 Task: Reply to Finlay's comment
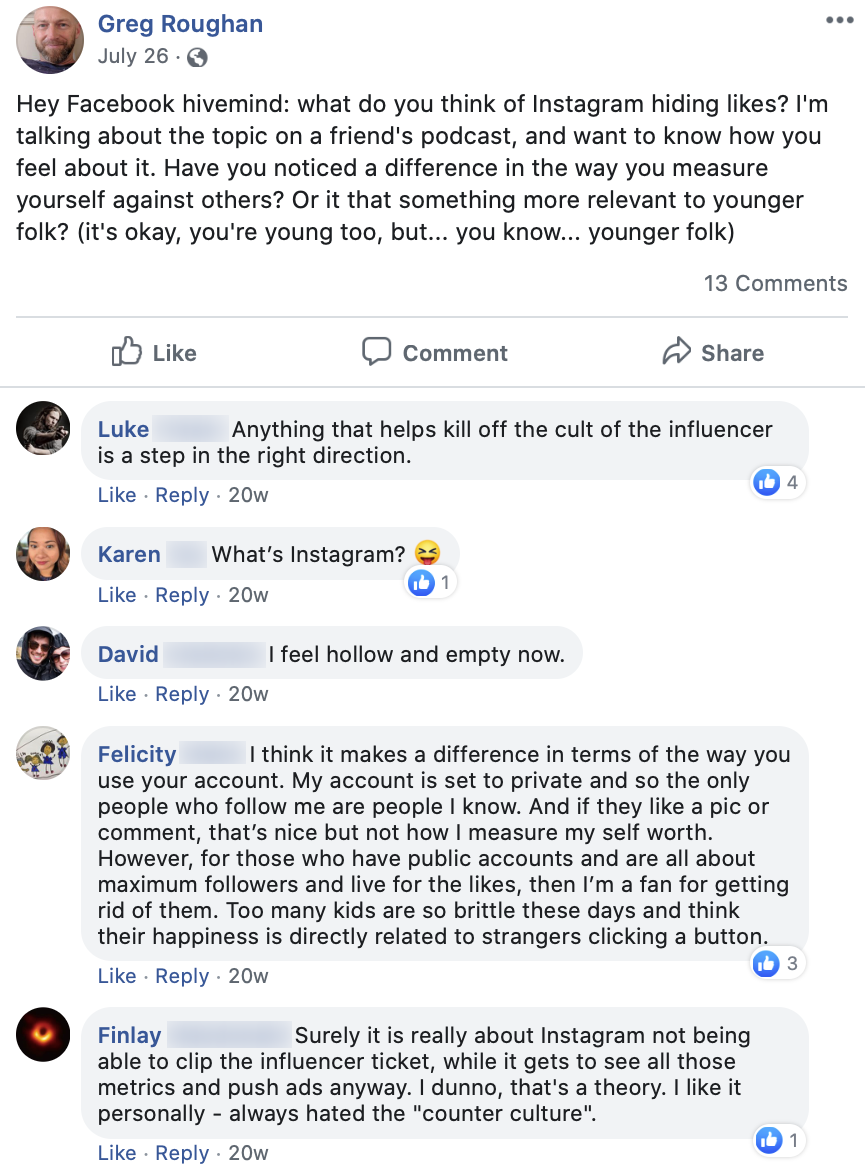click(x=182, y=1153)
